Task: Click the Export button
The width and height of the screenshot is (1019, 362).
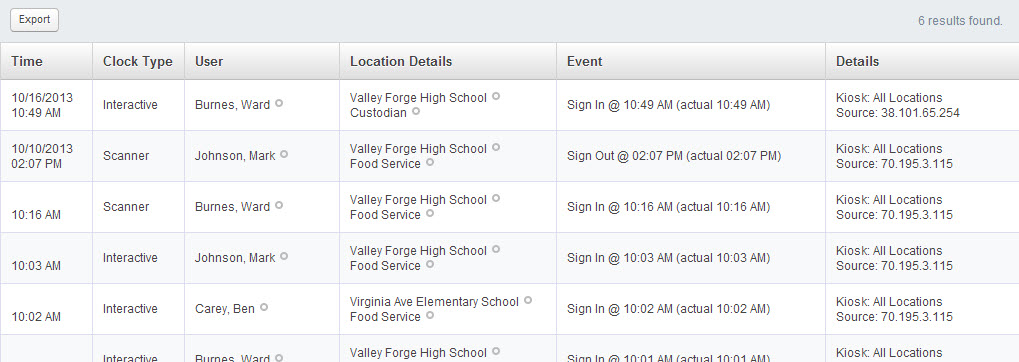Action: [x=34, y=20]
